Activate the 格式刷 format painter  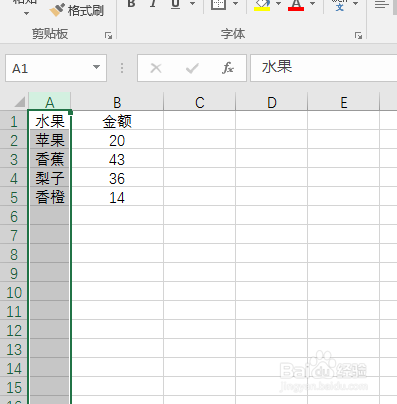(77, 10)
